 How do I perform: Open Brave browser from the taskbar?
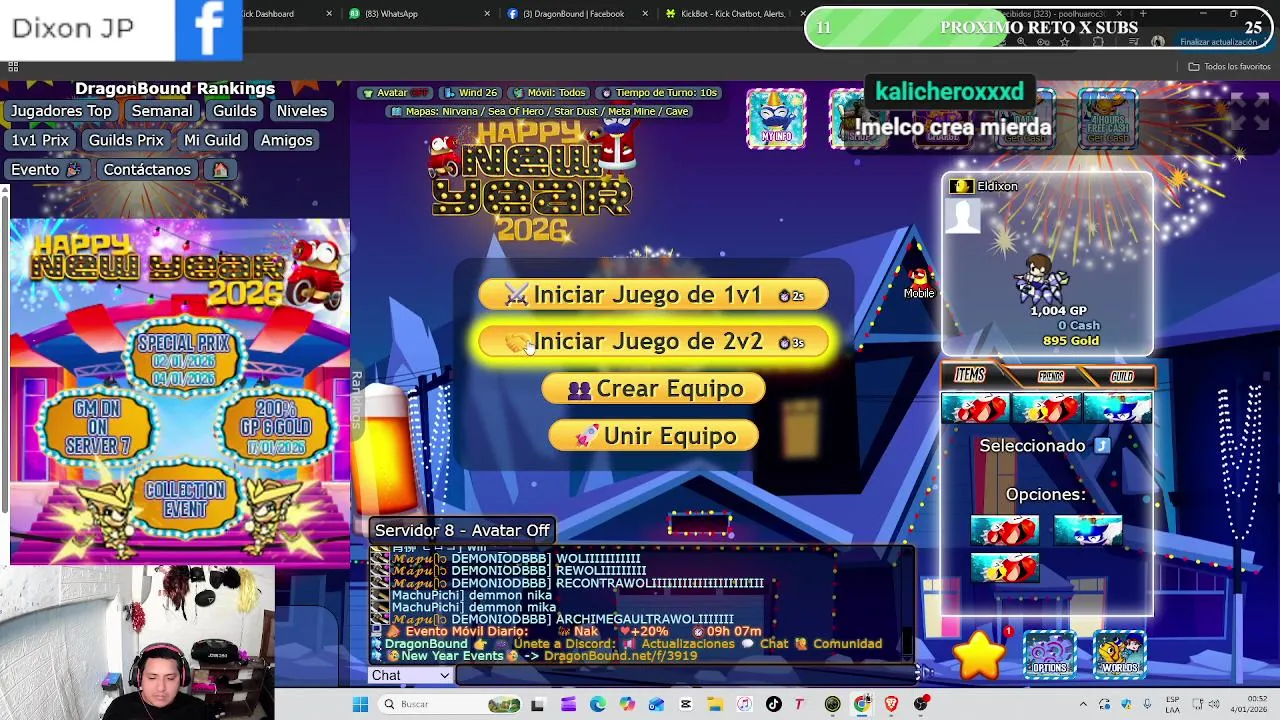(891, 704)
